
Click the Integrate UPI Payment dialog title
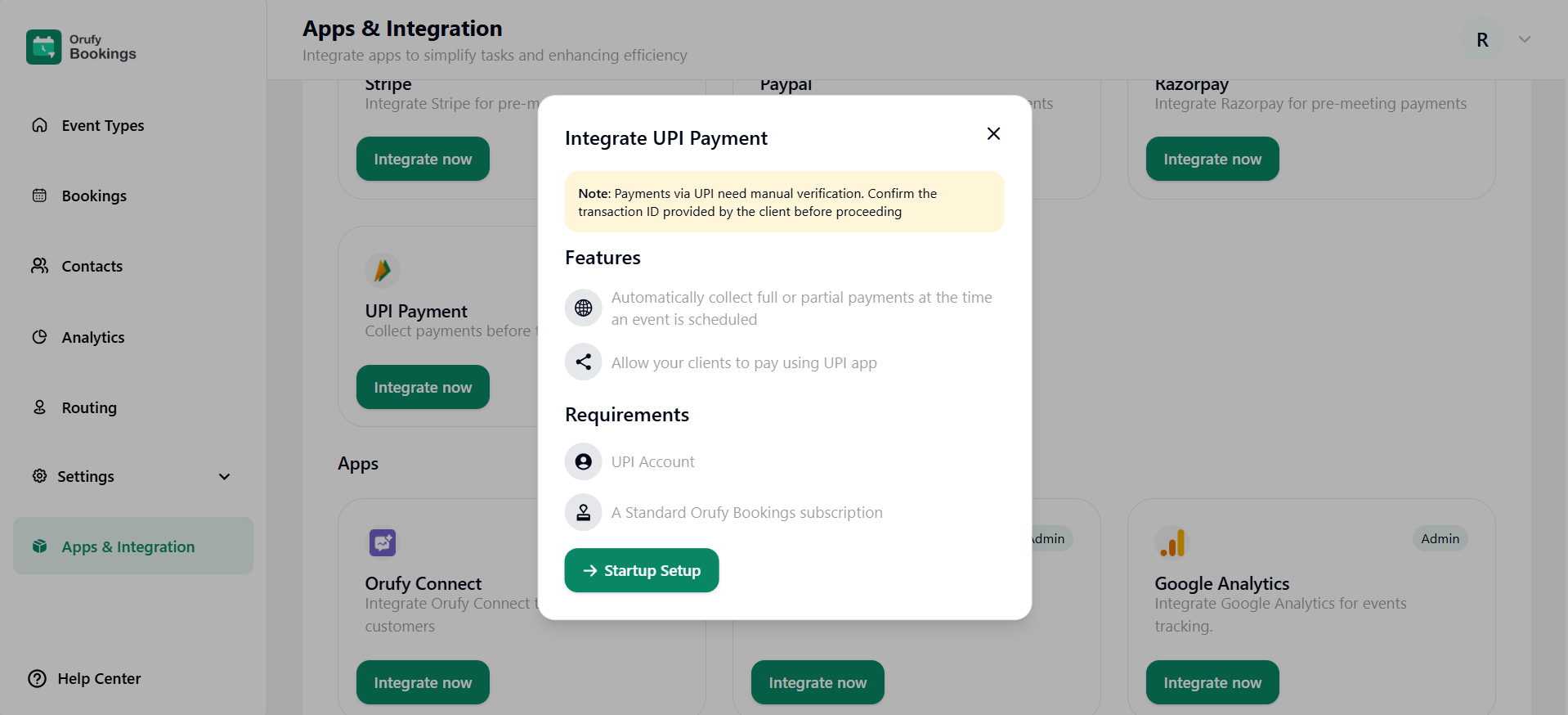(x=666, y=138)
